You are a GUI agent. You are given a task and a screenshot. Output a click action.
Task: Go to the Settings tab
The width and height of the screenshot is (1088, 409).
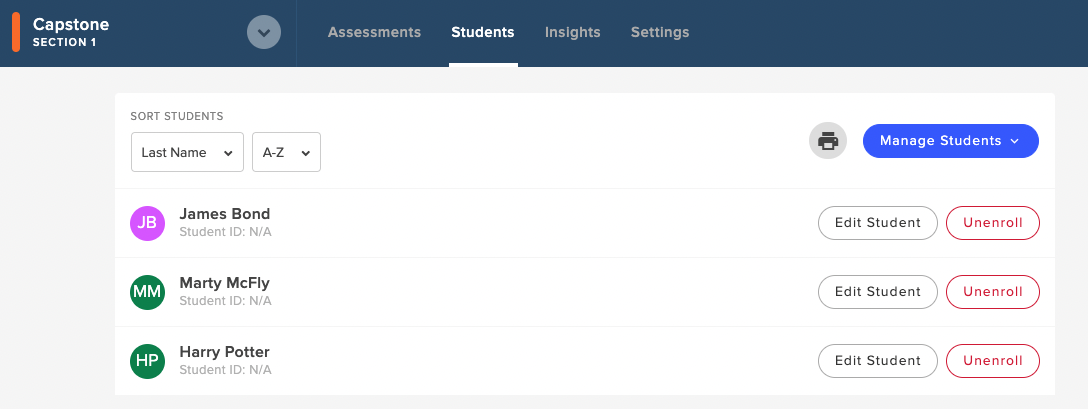point(660,33)
